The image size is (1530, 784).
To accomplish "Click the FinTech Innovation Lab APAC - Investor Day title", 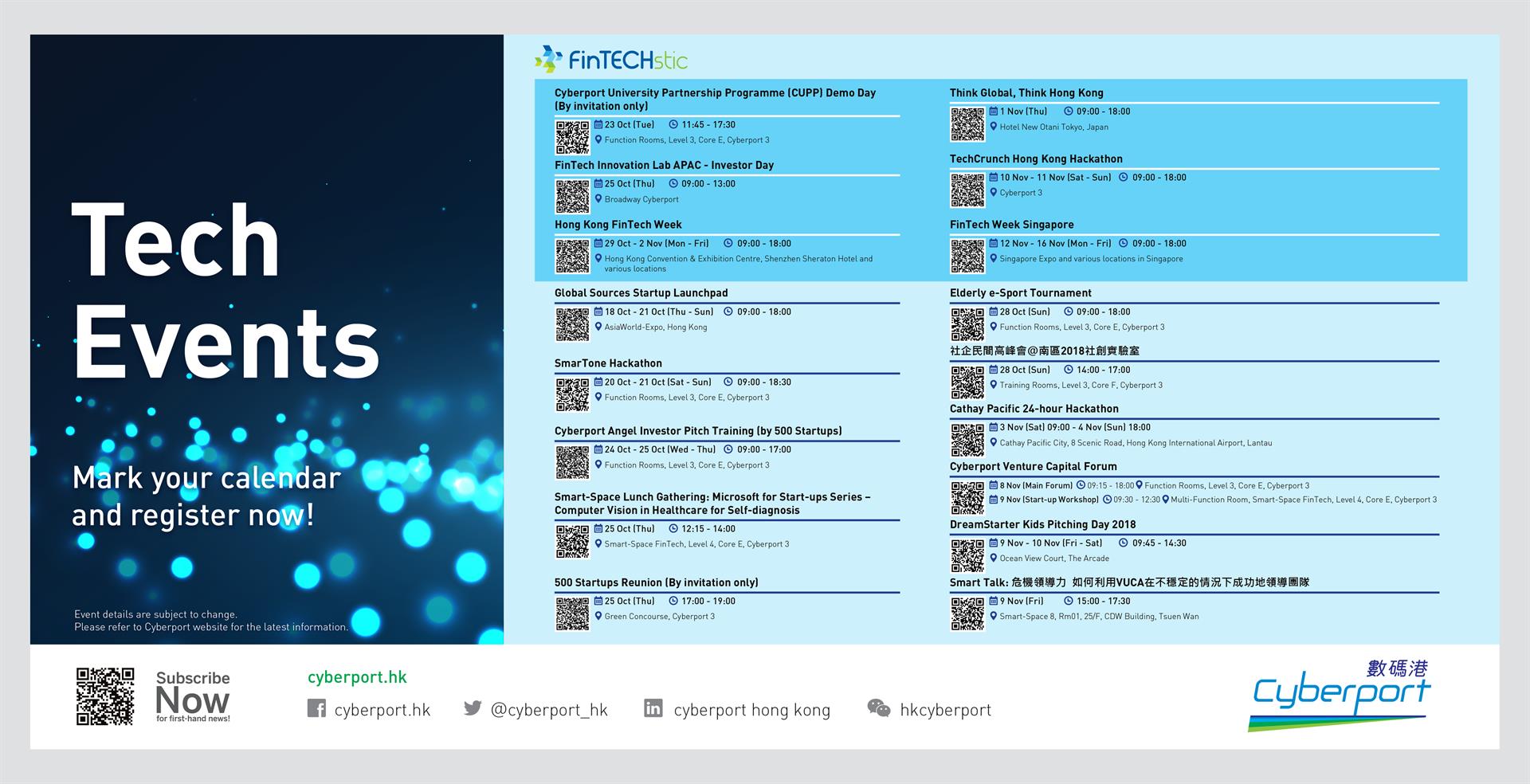I will pos(665,166).
